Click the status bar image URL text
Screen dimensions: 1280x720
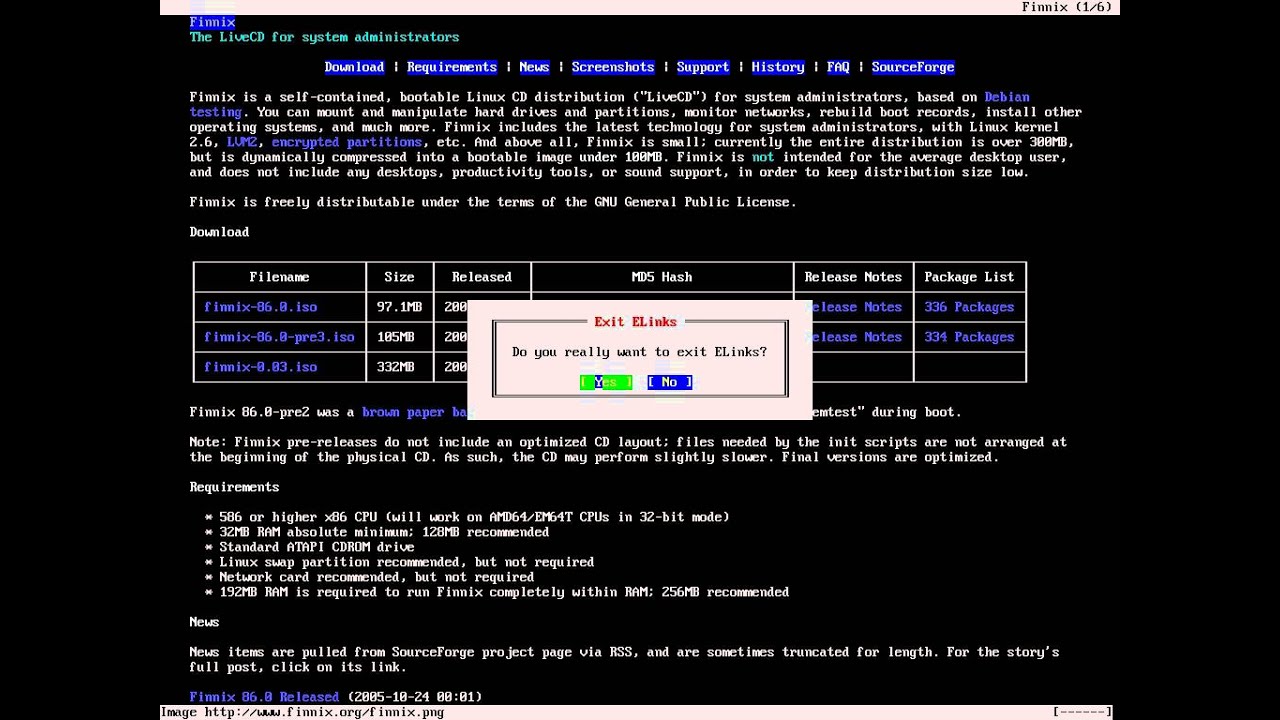pos(302,712)
